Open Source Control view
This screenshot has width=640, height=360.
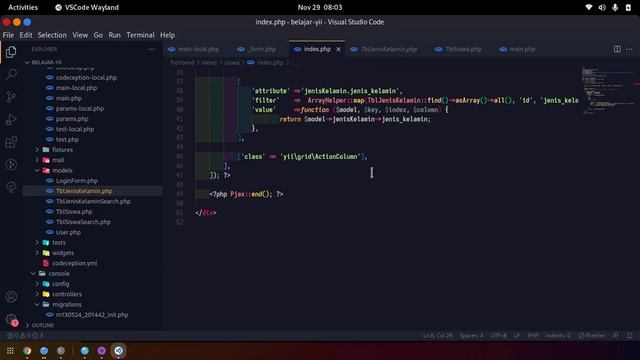point(11,97)
